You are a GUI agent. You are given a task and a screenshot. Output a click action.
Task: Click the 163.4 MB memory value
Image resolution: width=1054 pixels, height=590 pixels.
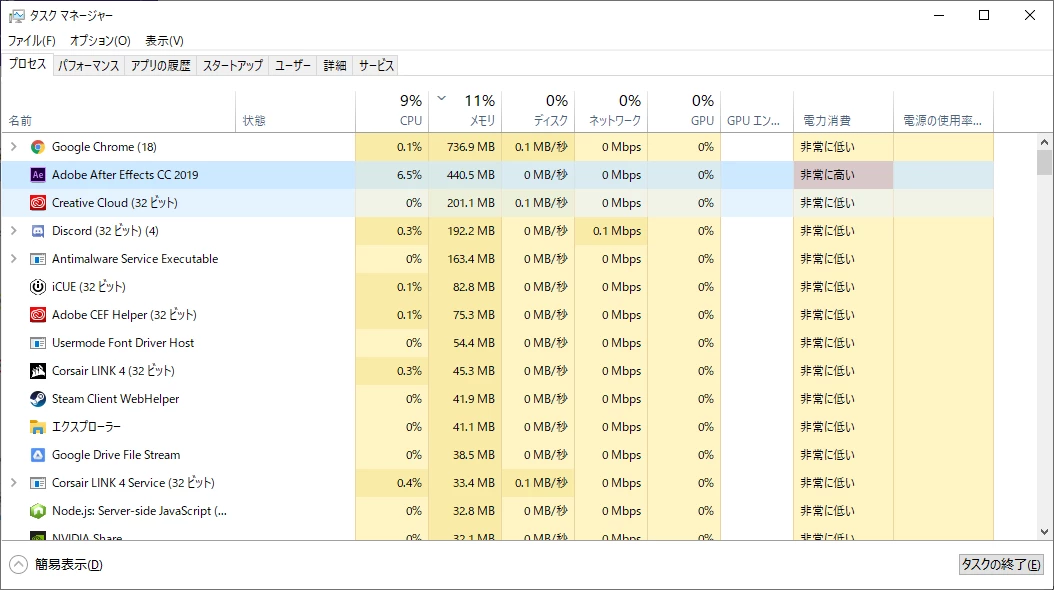(x=471, y=259)
